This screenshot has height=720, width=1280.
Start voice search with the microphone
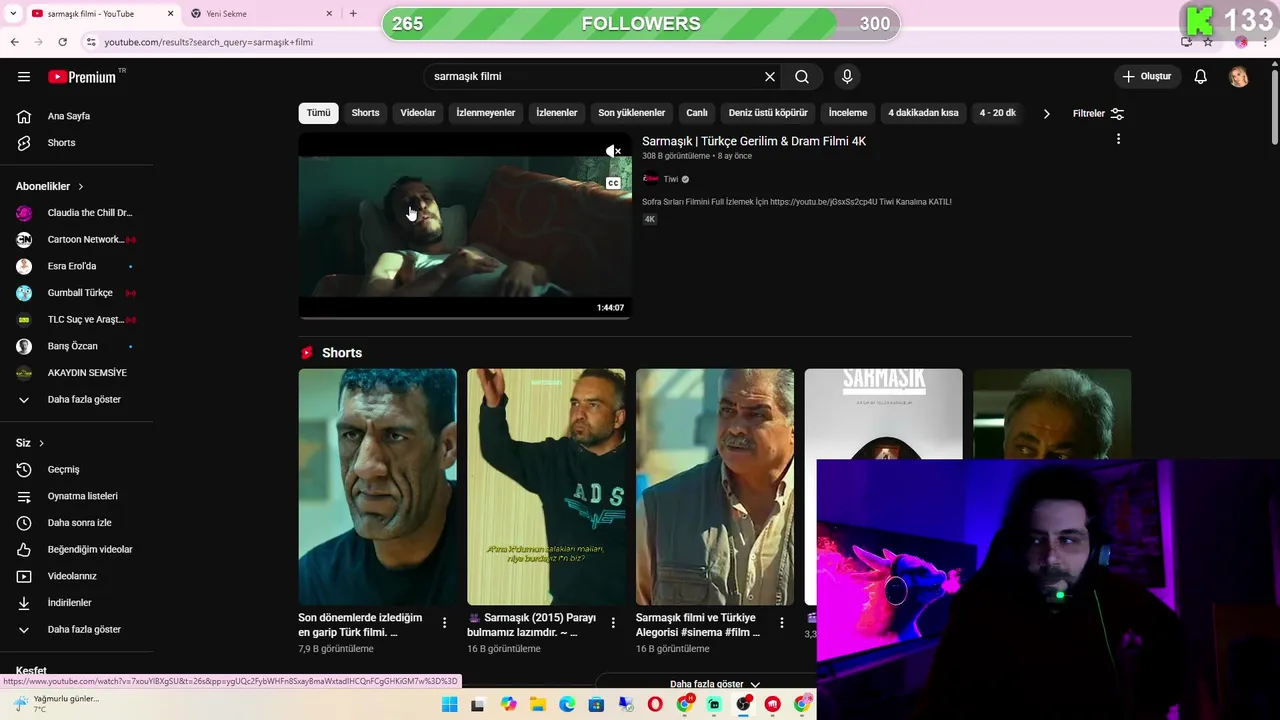point(847,76)
